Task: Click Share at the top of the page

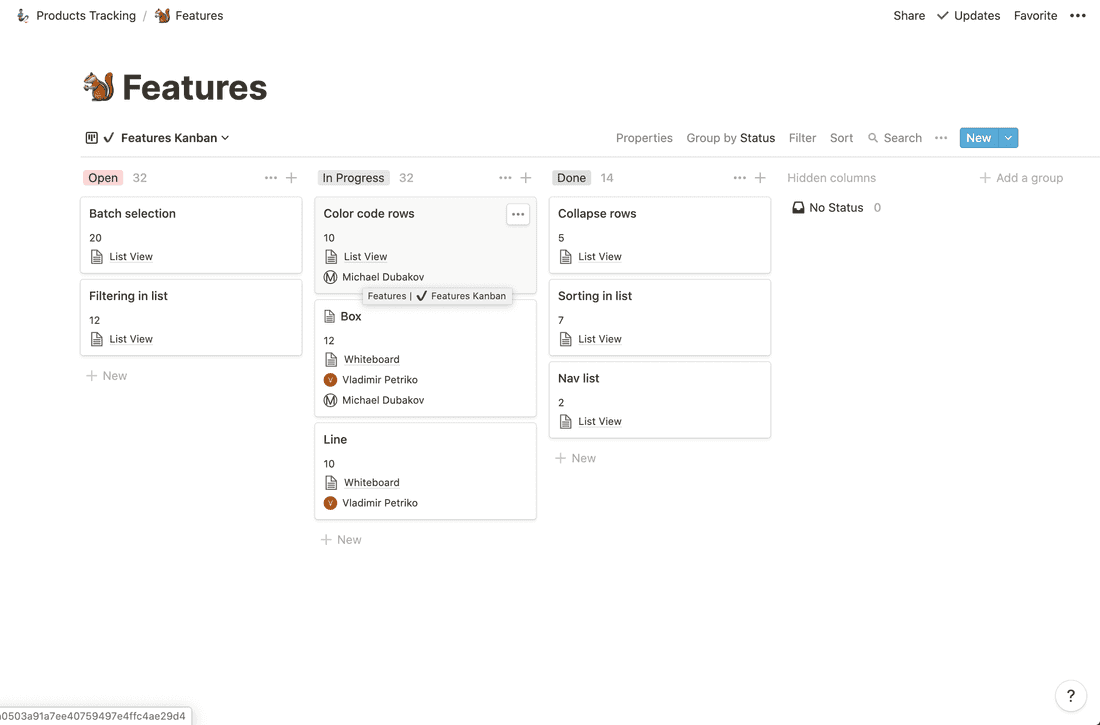Action: pyautogui.click(x=908, y=15)
